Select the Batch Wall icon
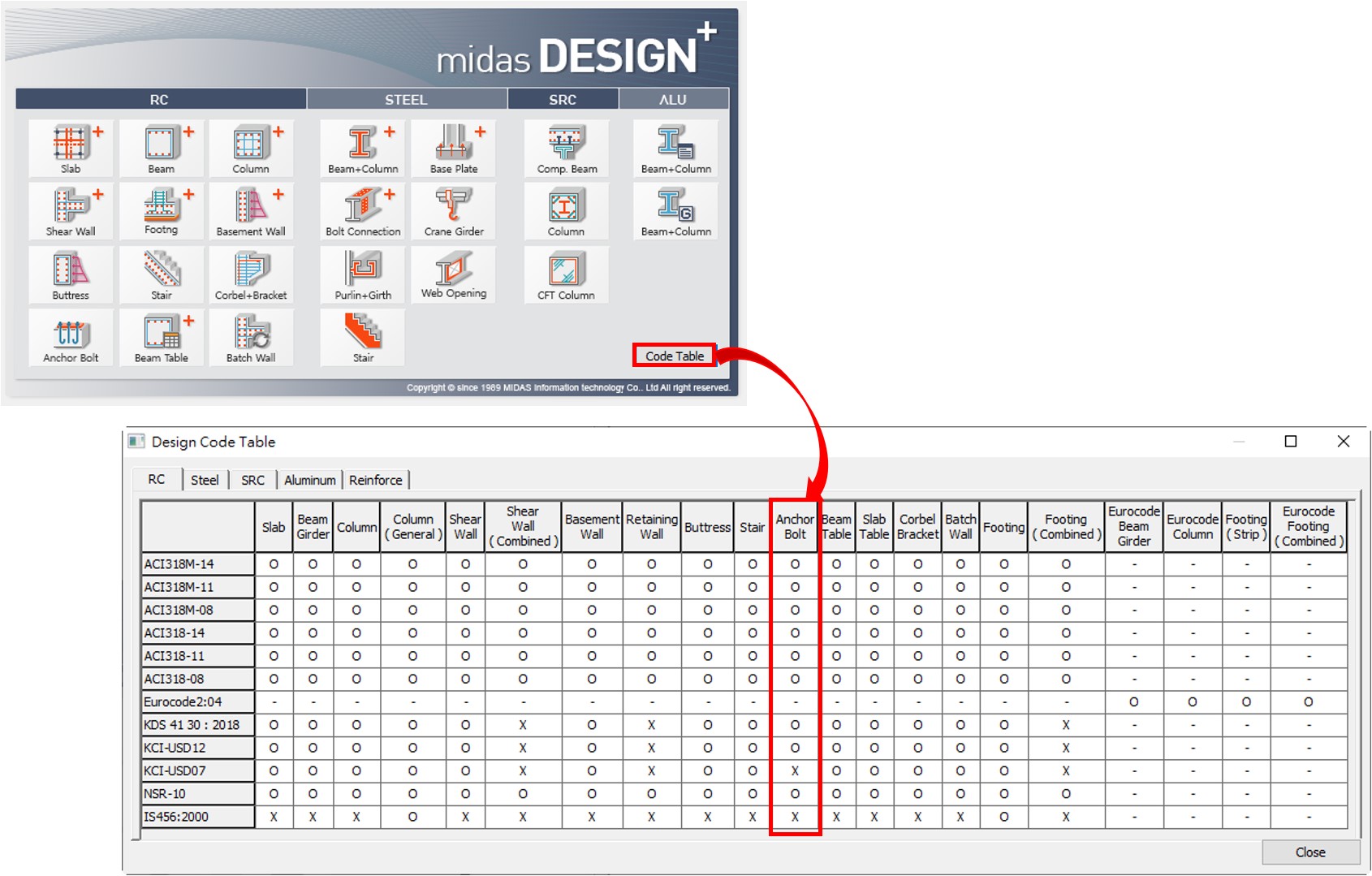This screenshot has width=1372, height=876. point(251,337)
